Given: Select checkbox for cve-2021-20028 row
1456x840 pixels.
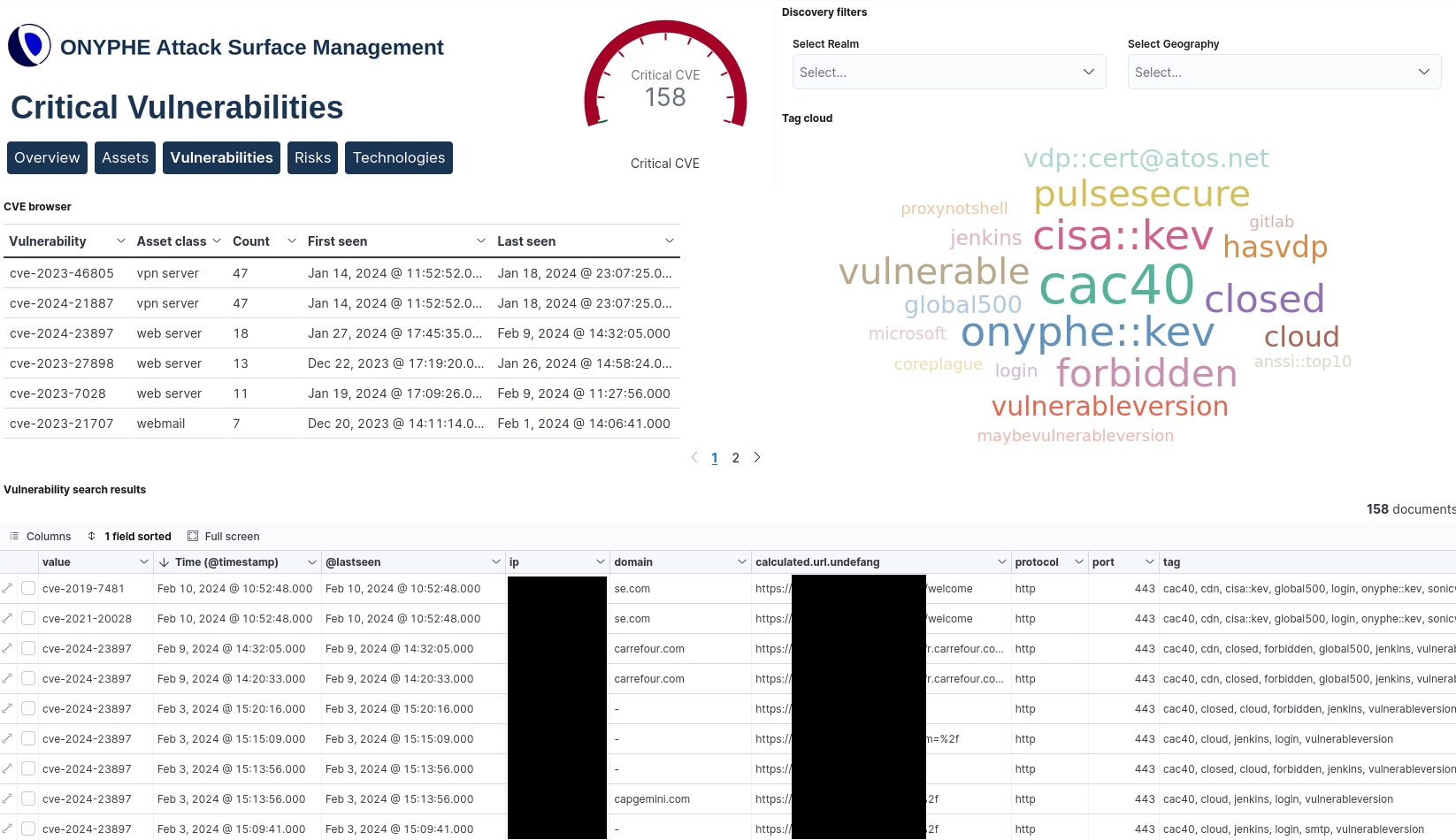Looking at the screenshot, I should (28, 618).
